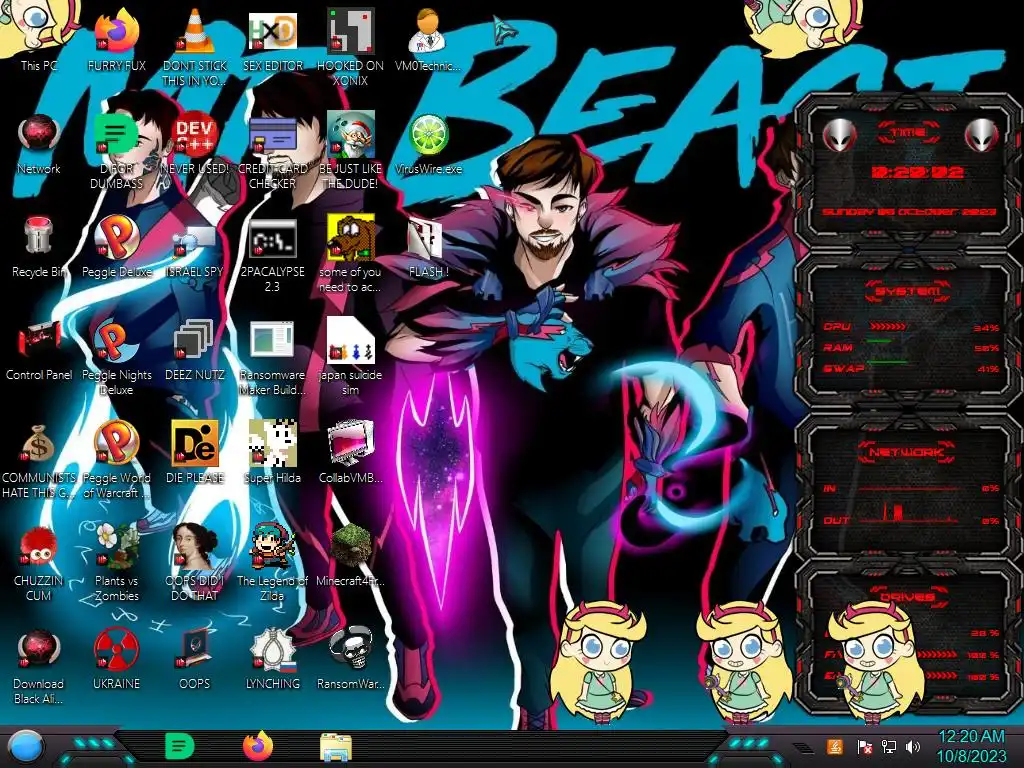Open the taskbar clock showing 12:20 AM
Screen dimensions: 1024x768
tap(971, 746)
